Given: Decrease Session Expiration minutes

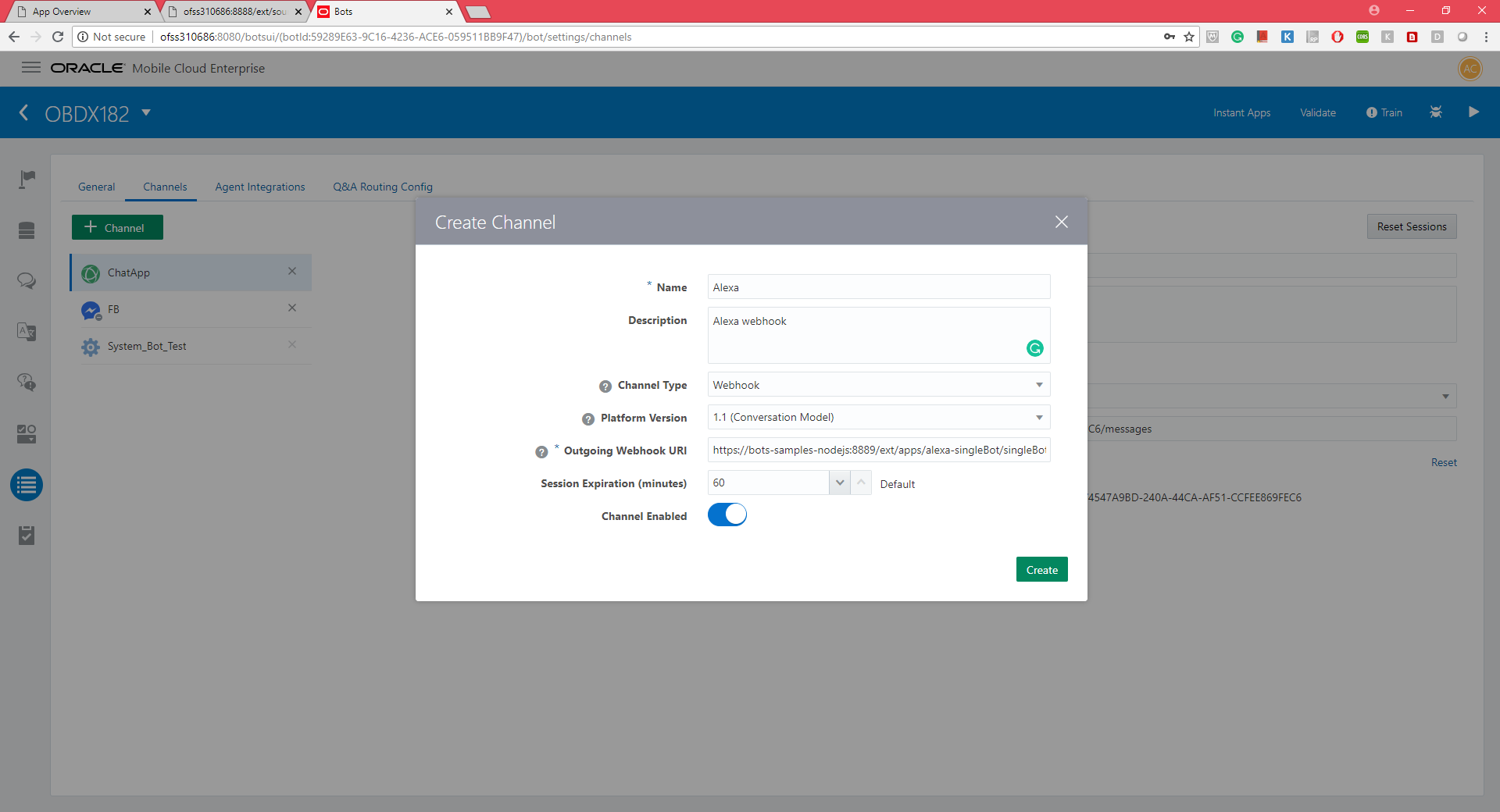Looking at the screenshot, I should click(x=840, y=483).
